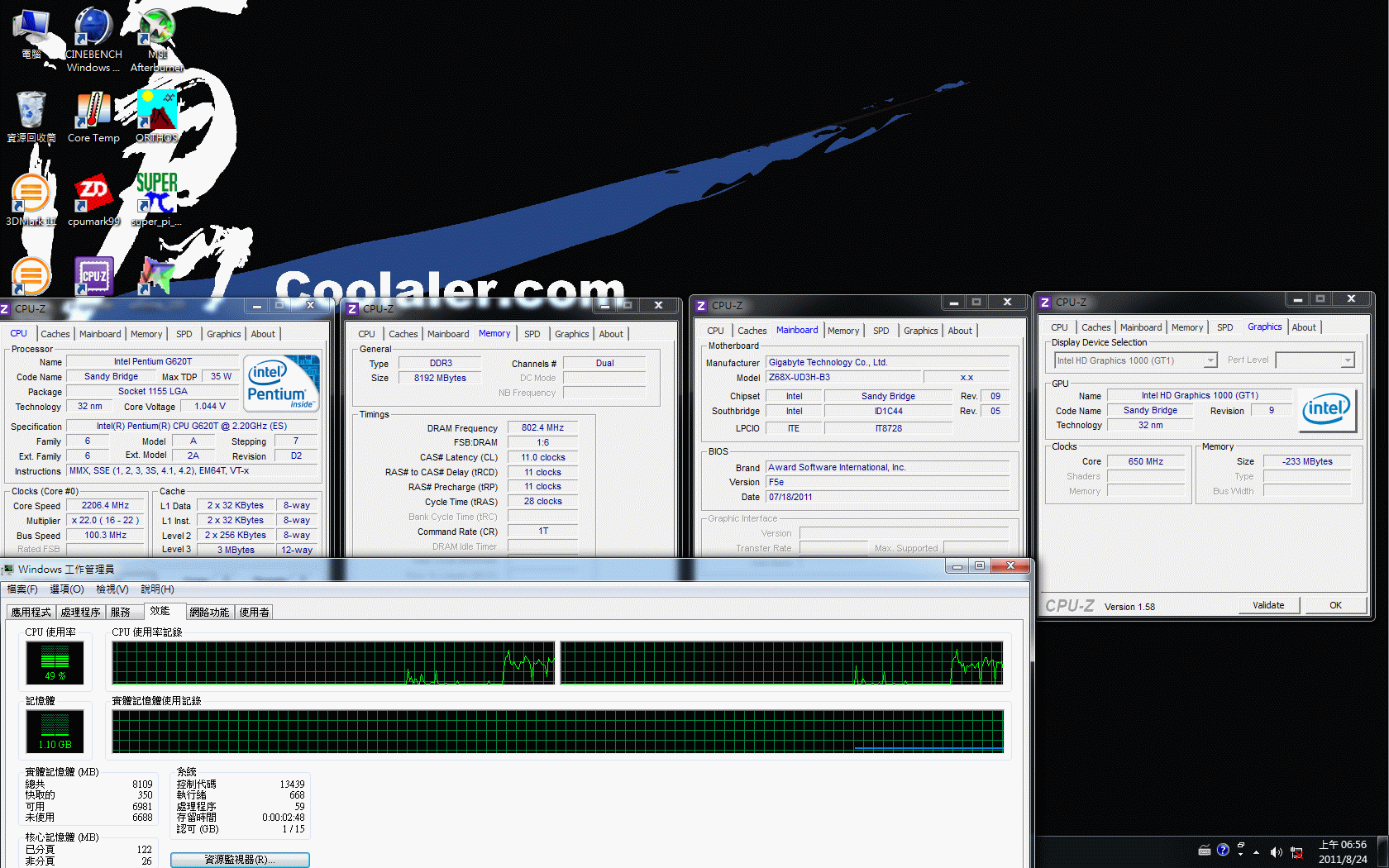Viewport: 1389px width, 868px height.
Task: Switch to 使用者 tab in Task Manager
Action: [255, 613]
